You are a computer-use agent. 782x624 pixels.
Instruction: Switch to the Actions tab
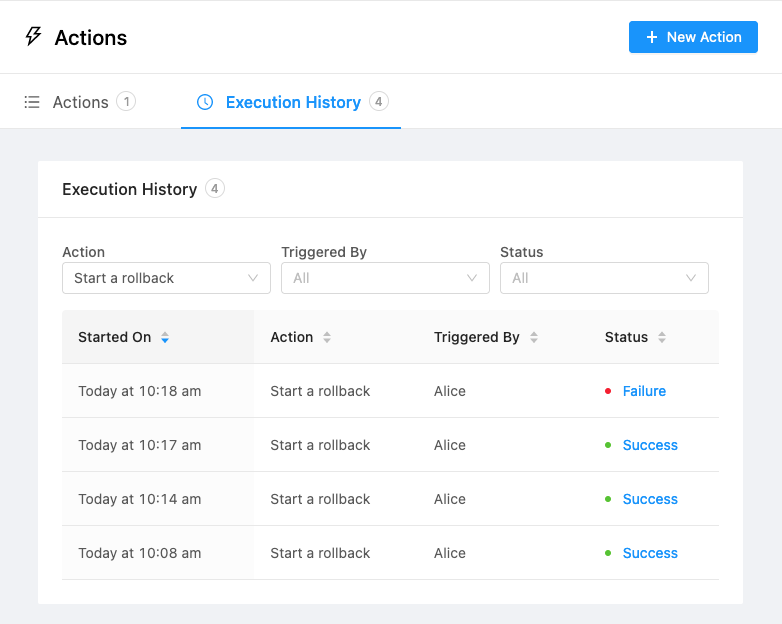click(80, 102)
